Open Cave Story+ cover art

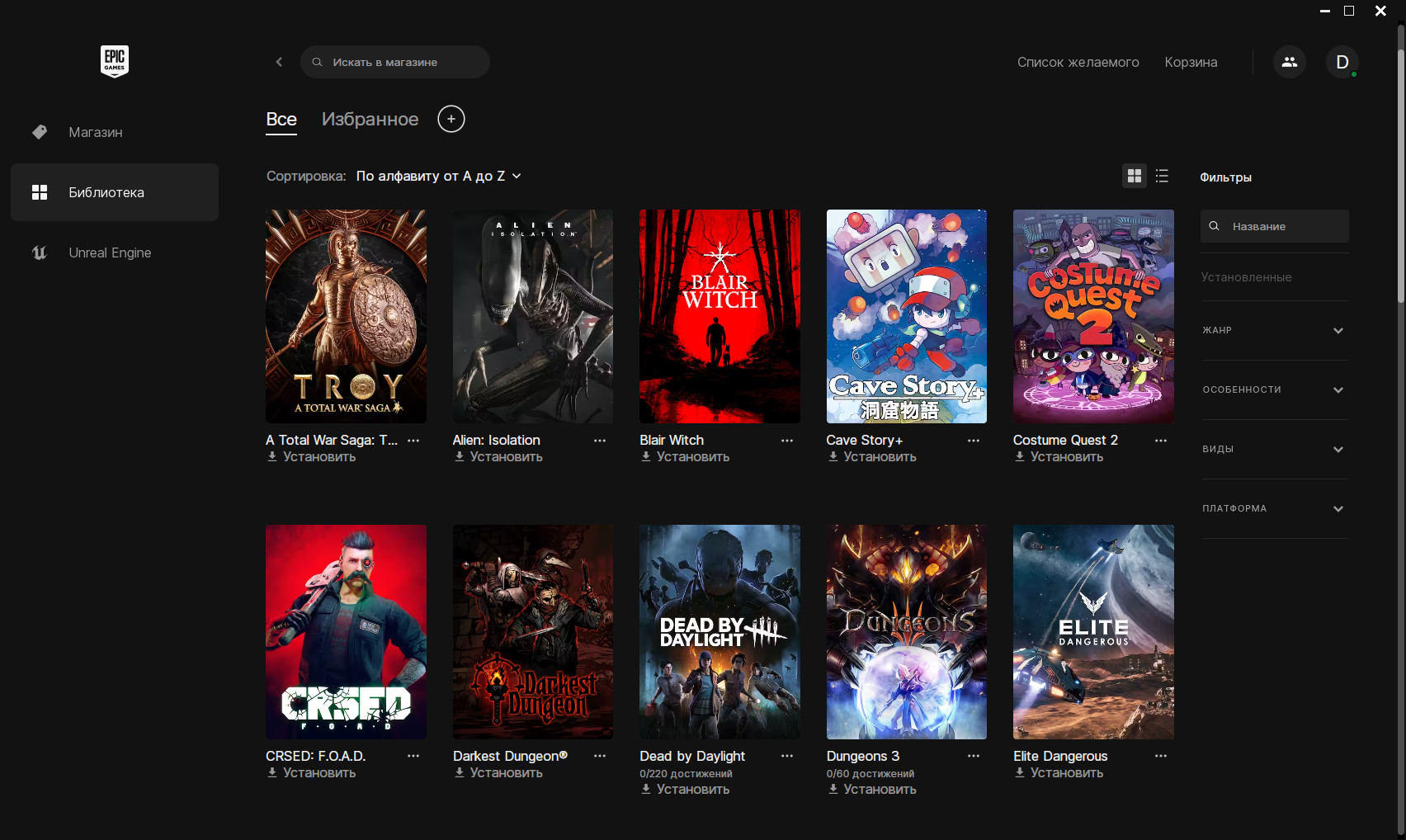pos(907,316)
